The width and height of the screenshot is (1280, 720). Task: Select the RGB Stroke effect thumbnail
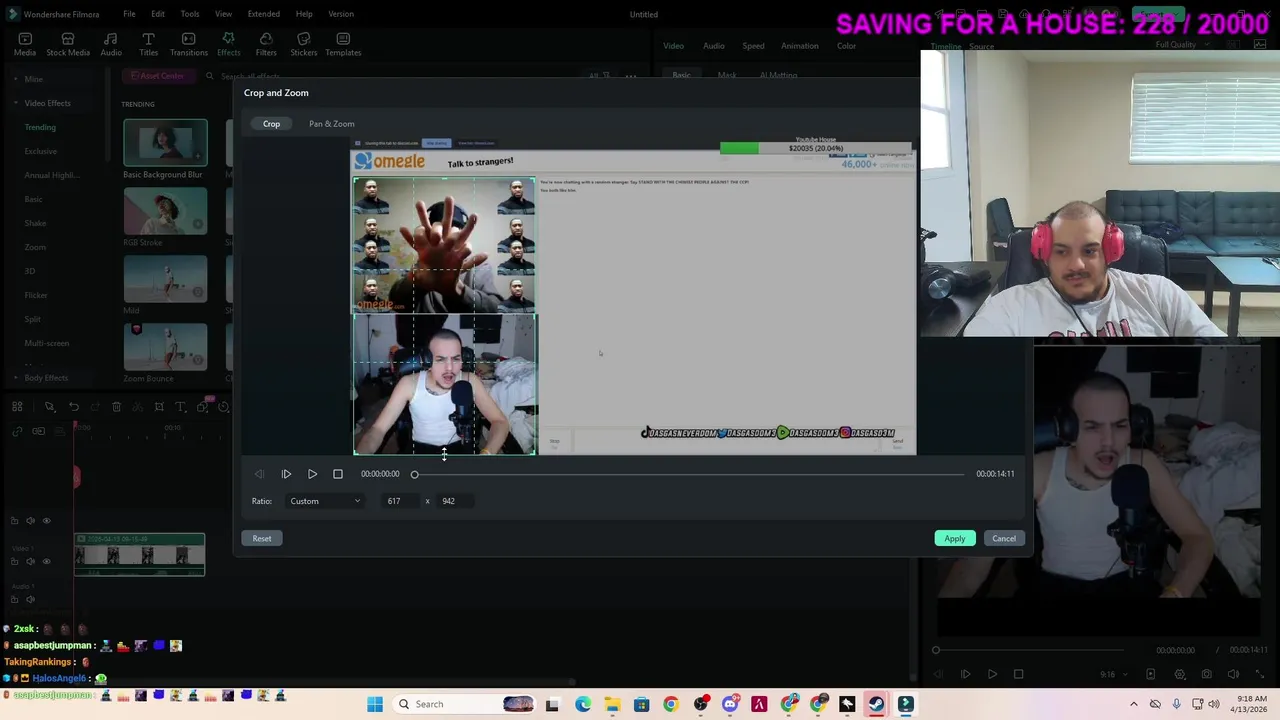(165, 210)
